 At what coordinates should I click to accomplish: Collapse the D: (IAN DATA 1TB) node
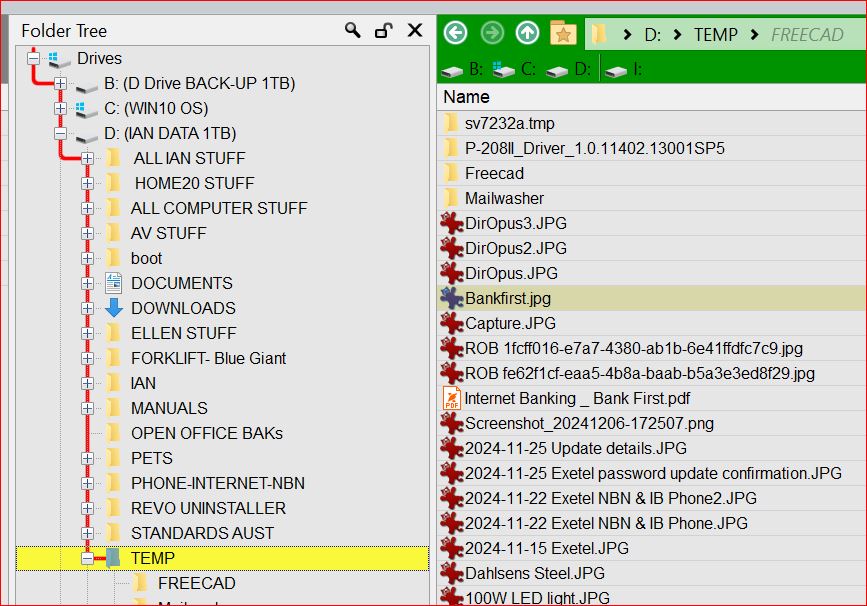[x=61, y=133]
